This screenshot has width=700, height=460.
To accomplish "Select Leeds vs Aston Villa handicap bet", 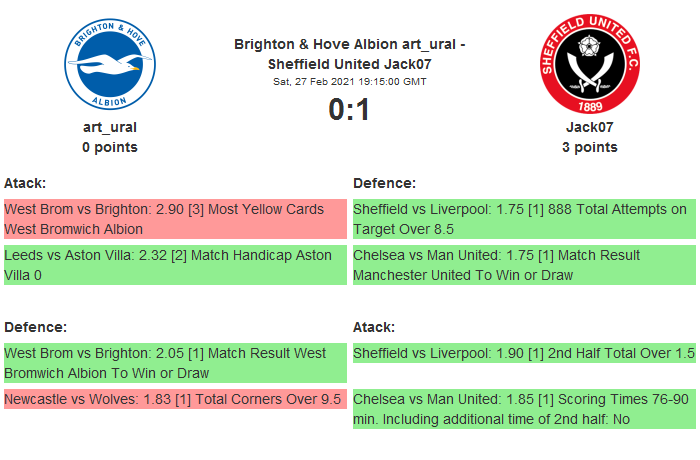I will pos(174,265).
